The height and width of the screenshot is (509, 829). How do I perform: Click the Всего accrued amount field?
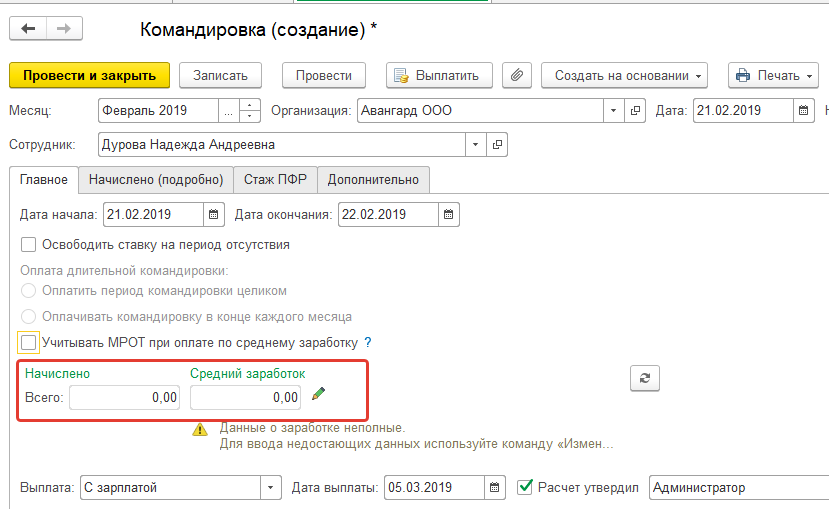click(x=124, y=397)
